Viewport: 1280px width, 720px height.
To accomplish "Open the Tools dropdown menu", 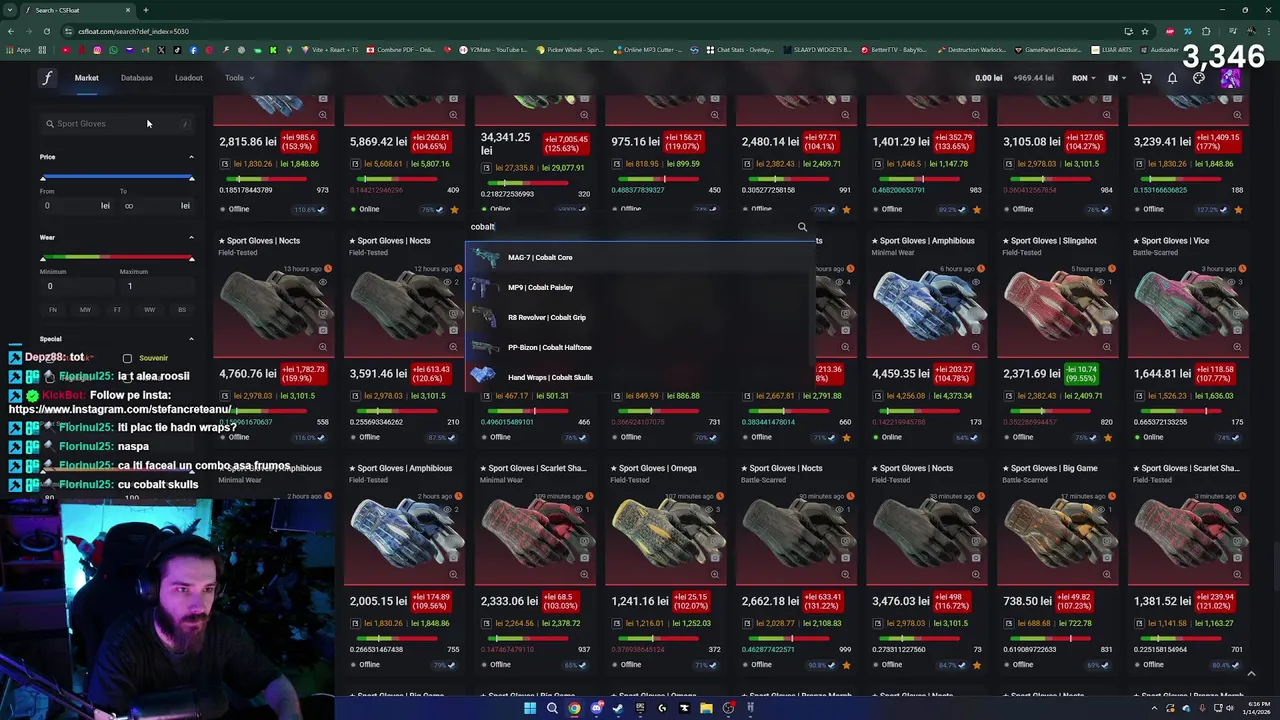I will (x=239, y=78).
